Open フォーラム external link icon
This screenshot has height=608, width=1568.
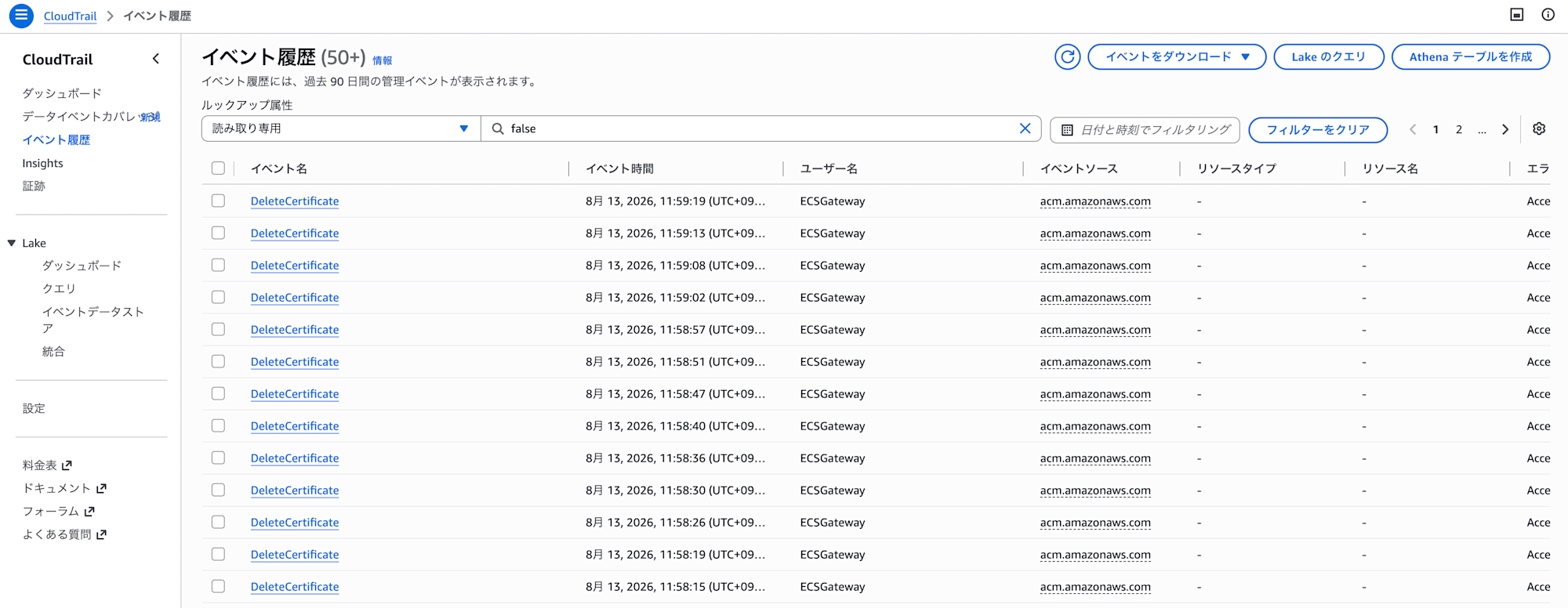(x=89, y=512)
